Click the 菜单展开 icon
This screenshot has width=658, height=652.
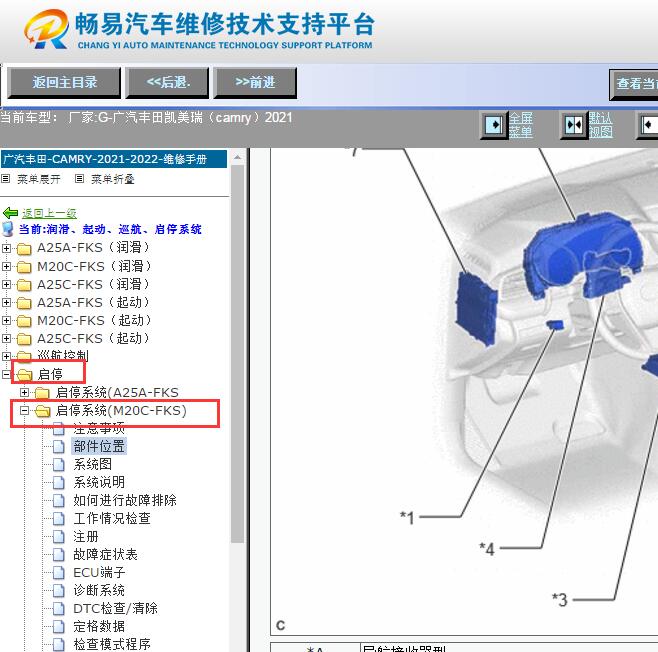[x=5, y=179]
